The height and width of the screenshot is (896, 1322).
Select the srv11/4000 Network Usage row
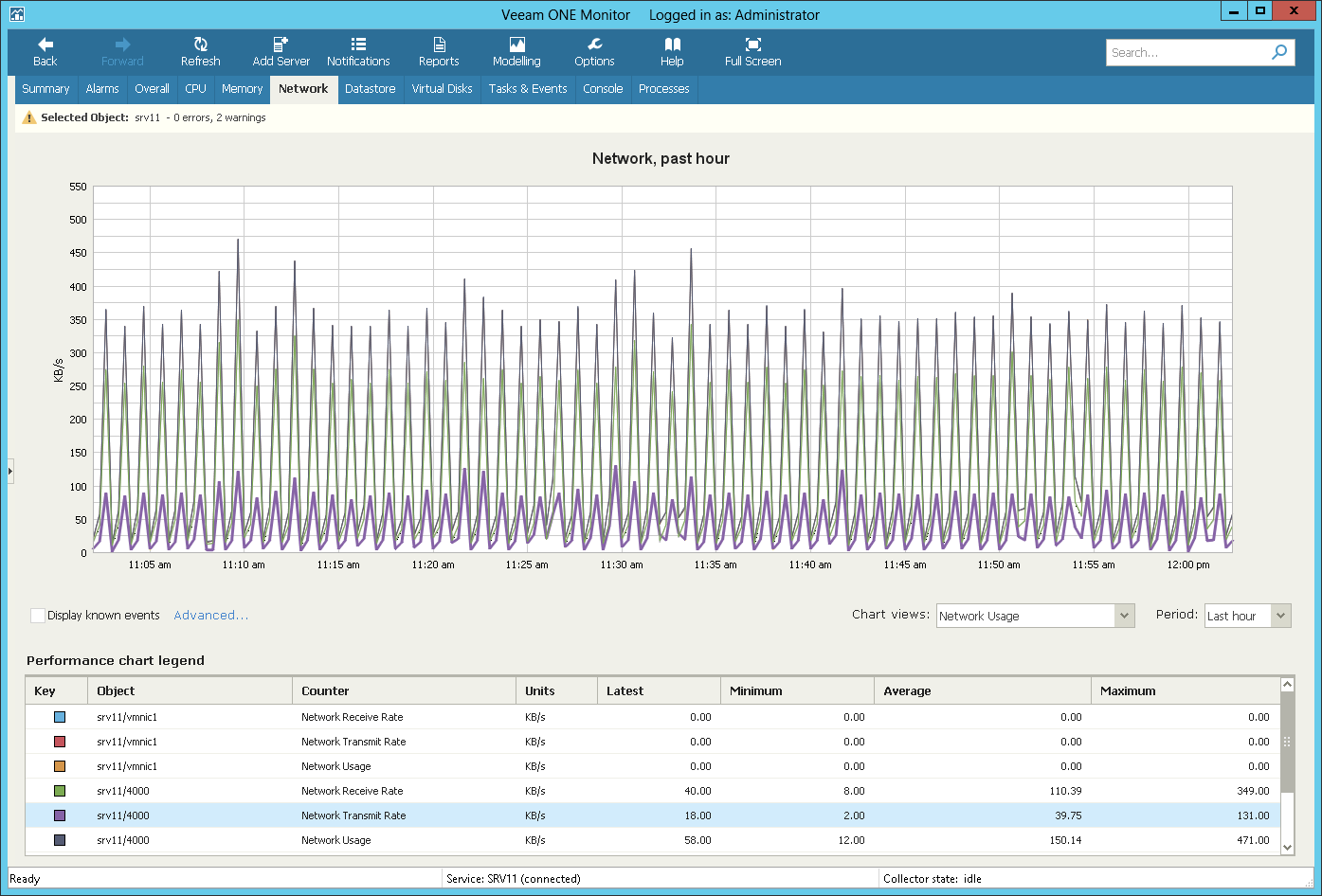point(653,840)
